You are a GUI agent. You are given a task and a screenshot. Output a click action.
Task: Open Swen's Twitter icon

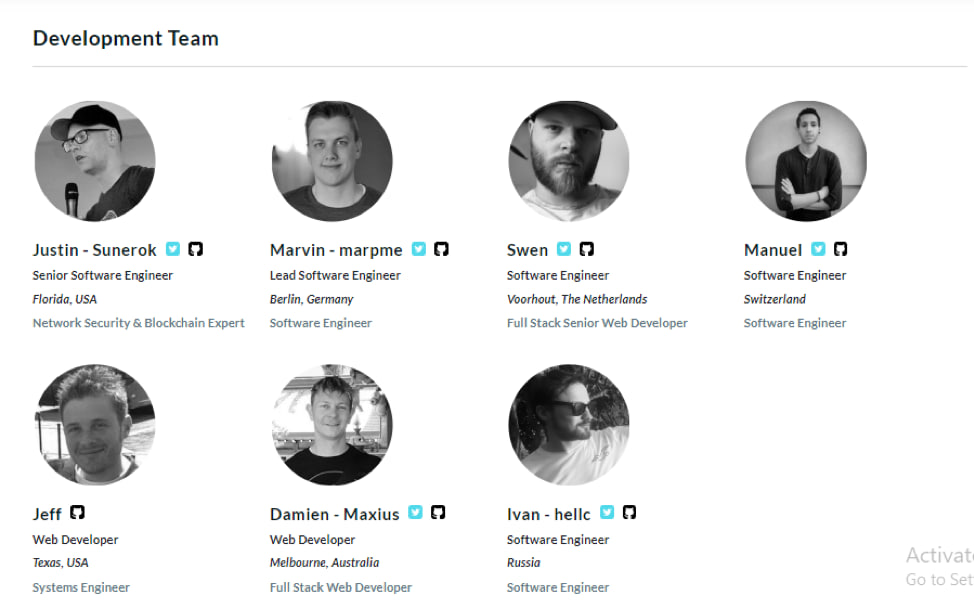(564, 249)
